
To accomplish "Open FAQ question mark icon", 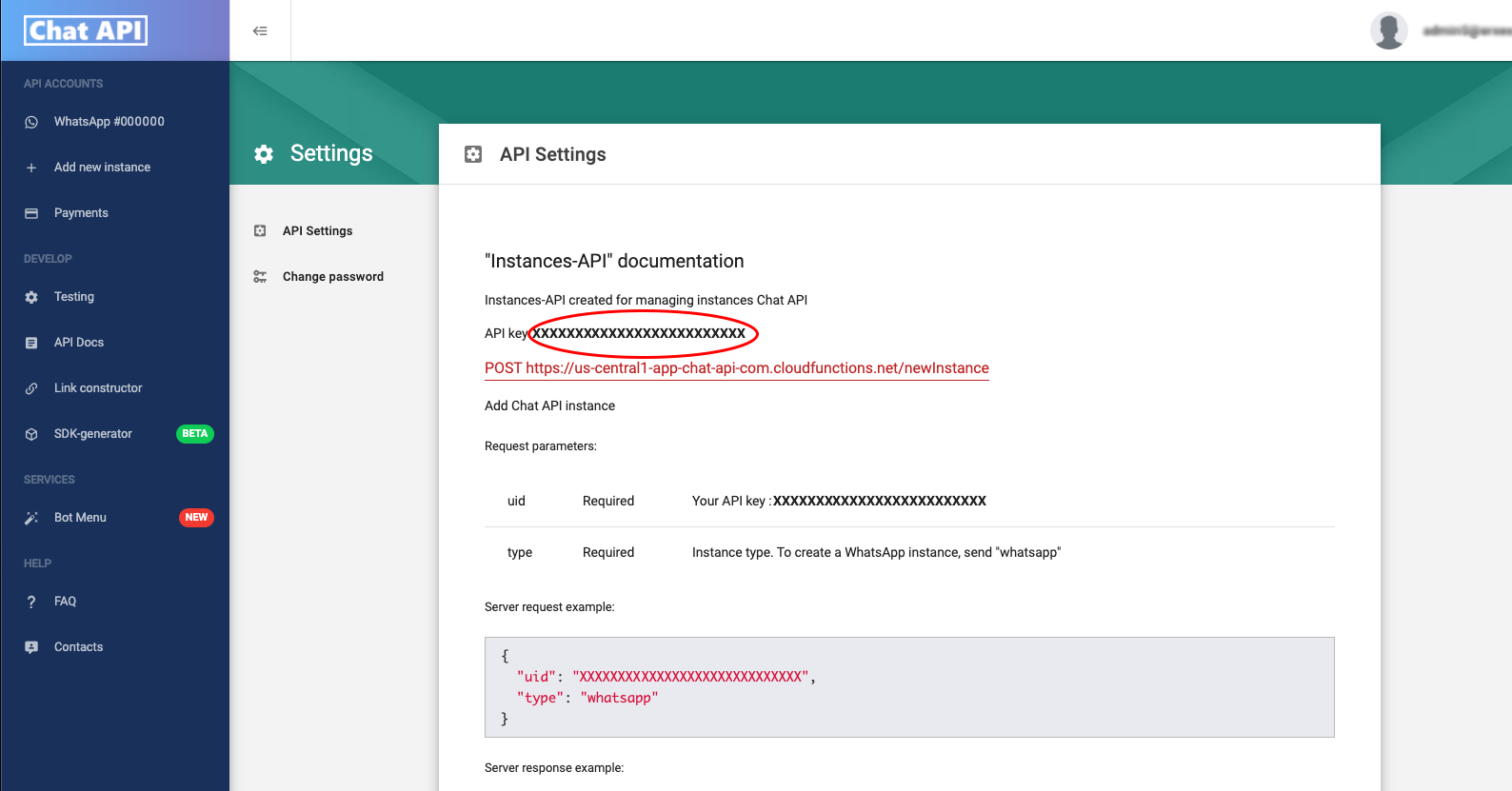I will [x=31, y=602].
